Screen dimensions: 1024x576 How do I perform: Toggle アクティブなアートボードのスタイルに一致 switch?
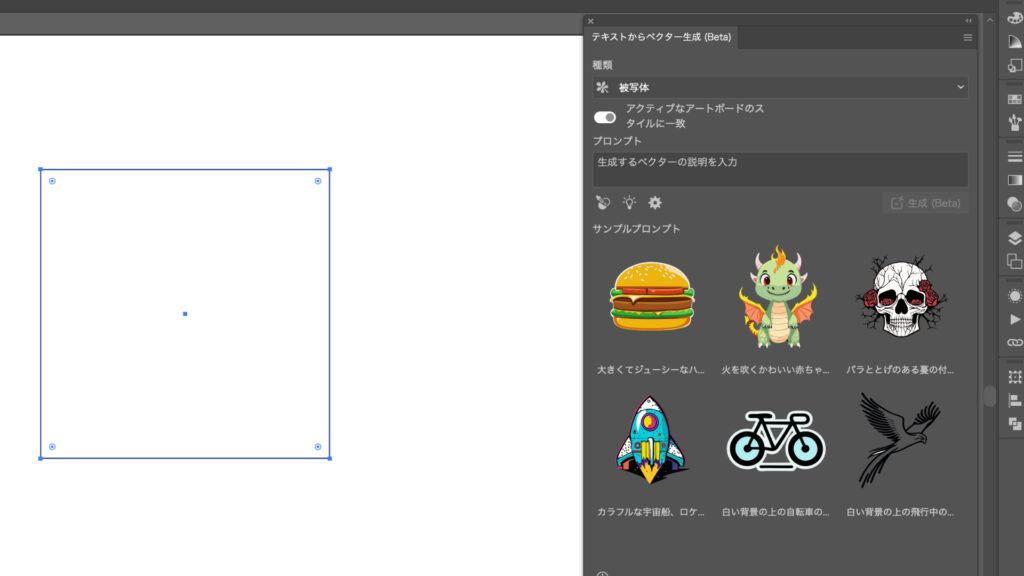(606, 117)
